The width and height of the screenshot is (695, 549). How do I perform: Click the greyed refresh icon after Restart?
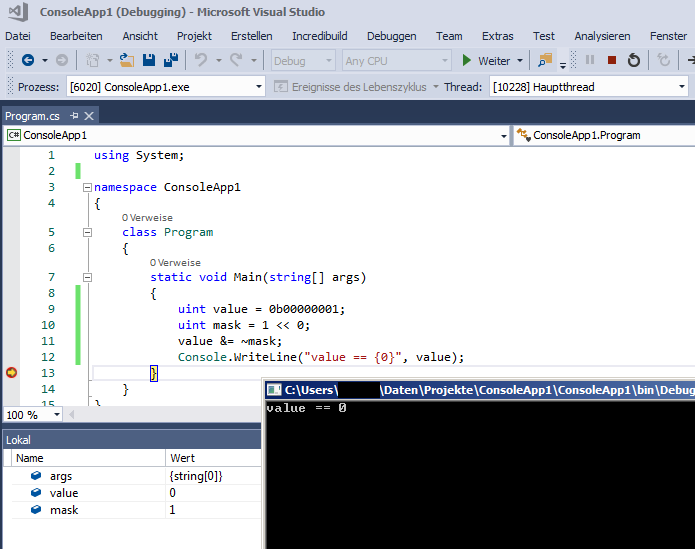664,60
